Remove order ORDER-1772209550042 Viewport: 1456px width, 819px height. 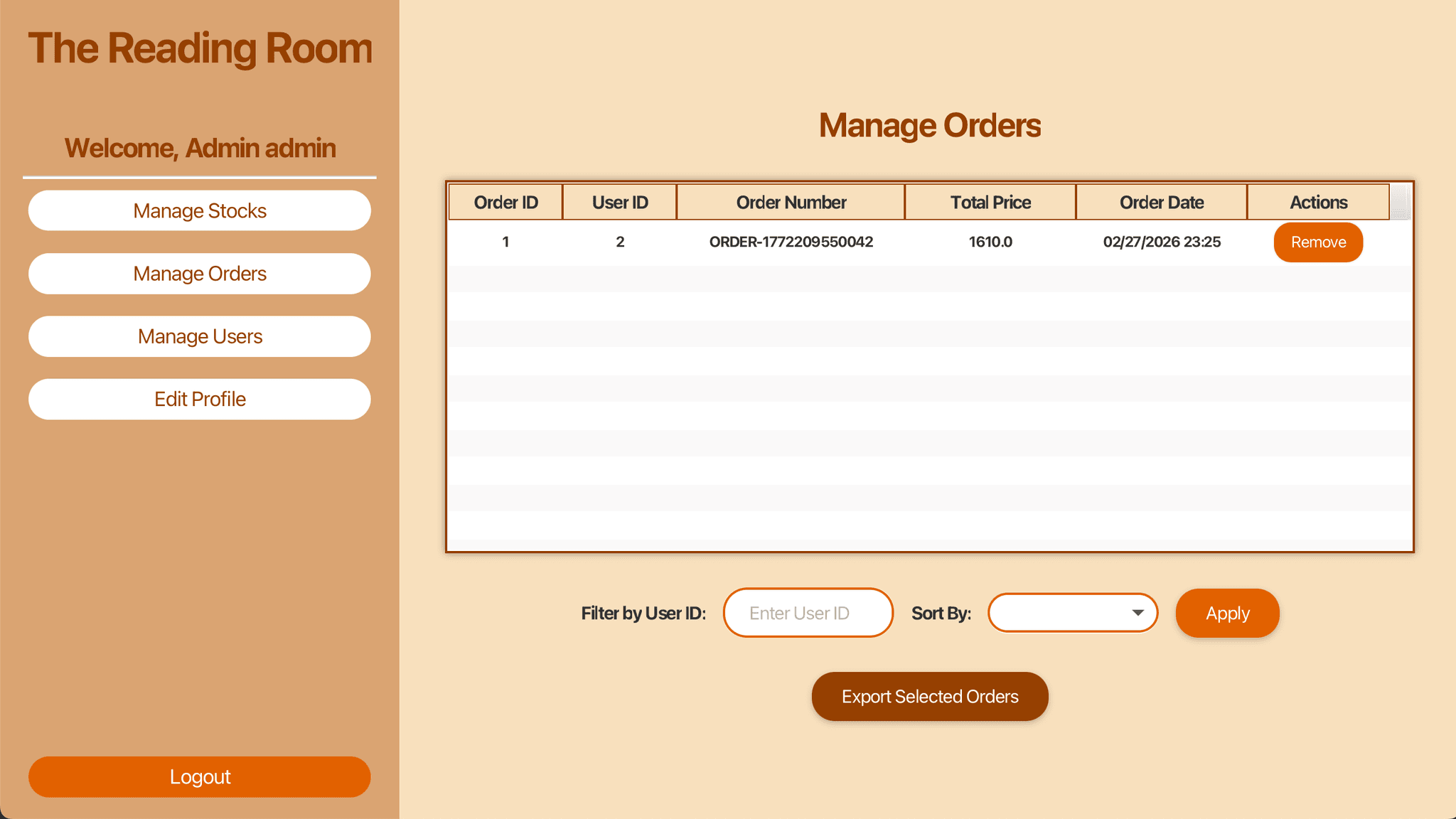pos(1317,242)
